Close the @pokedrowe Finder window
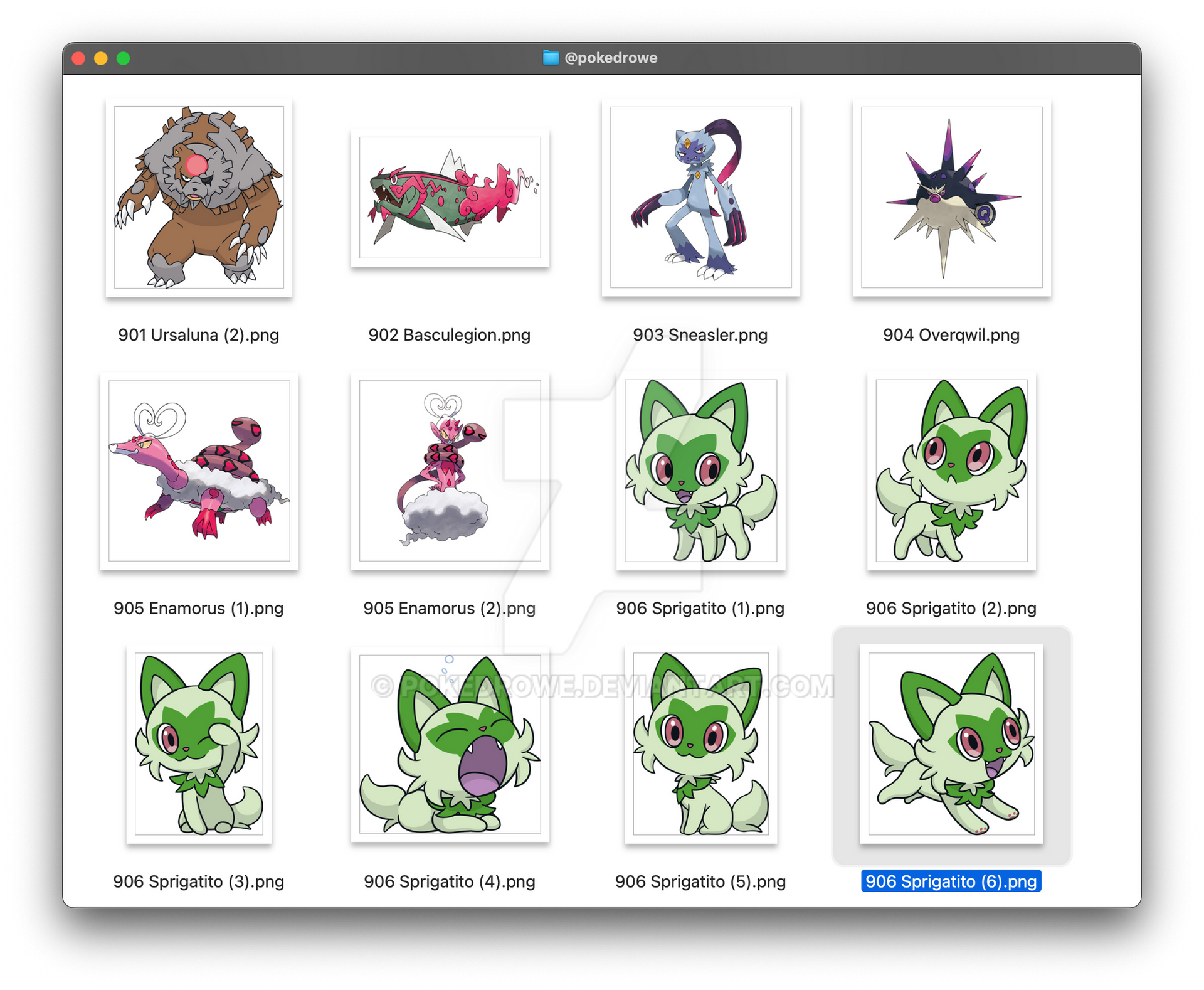The width and height of the screenshot is (1204, 990). tap(78, 58)
